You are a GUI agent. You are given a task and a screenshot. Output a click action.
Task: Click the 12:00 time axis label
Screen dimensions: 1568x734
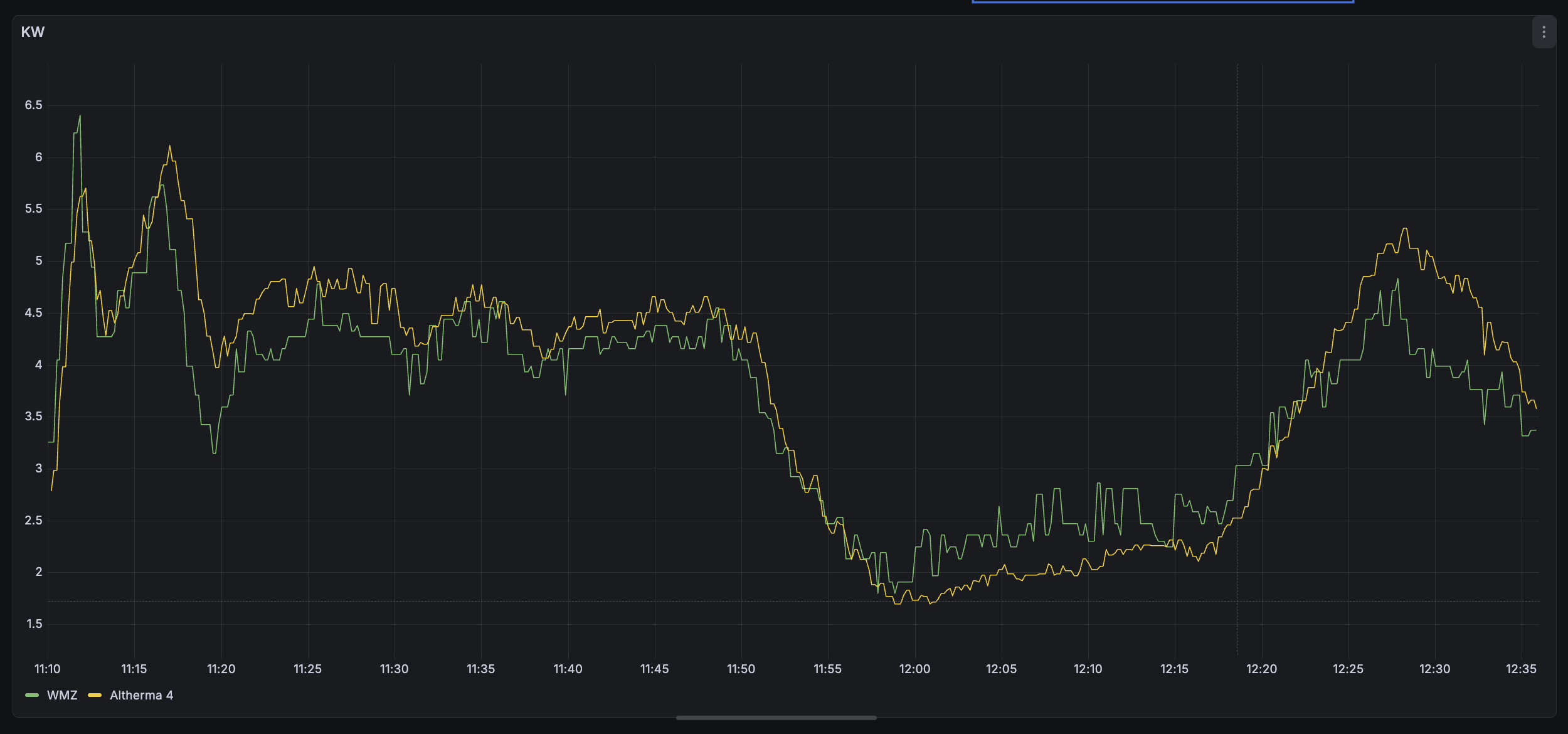point(914,669)
